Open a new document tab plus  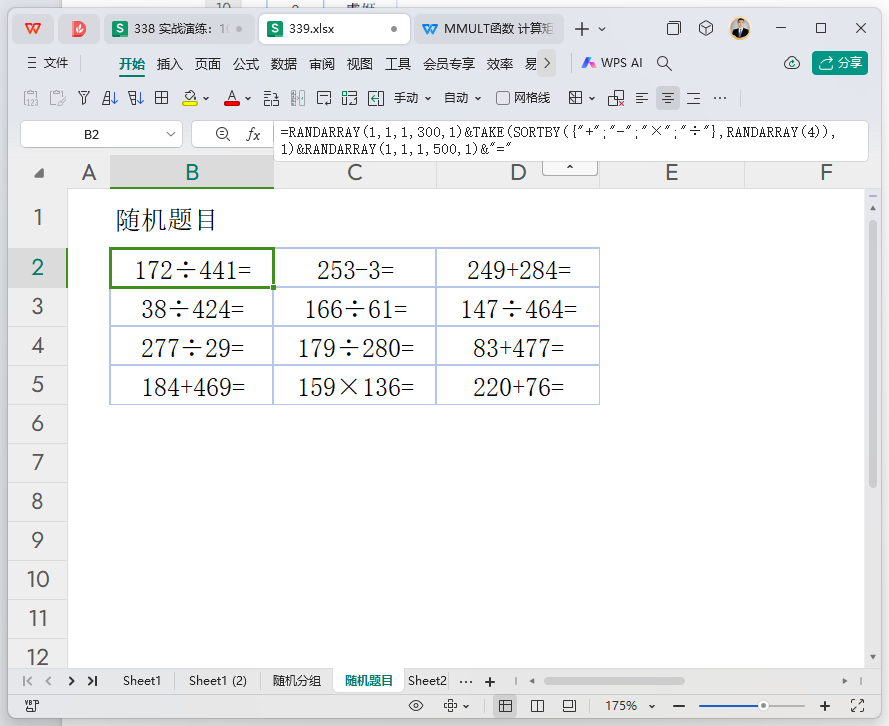[x=582, y=29]
